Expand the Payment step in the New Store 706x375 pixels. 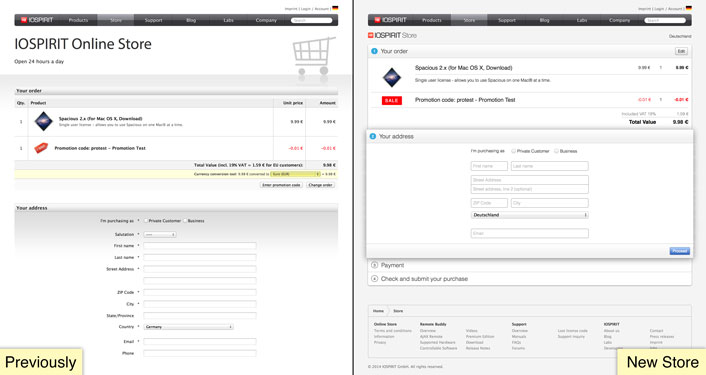click(x=530, y=265)
